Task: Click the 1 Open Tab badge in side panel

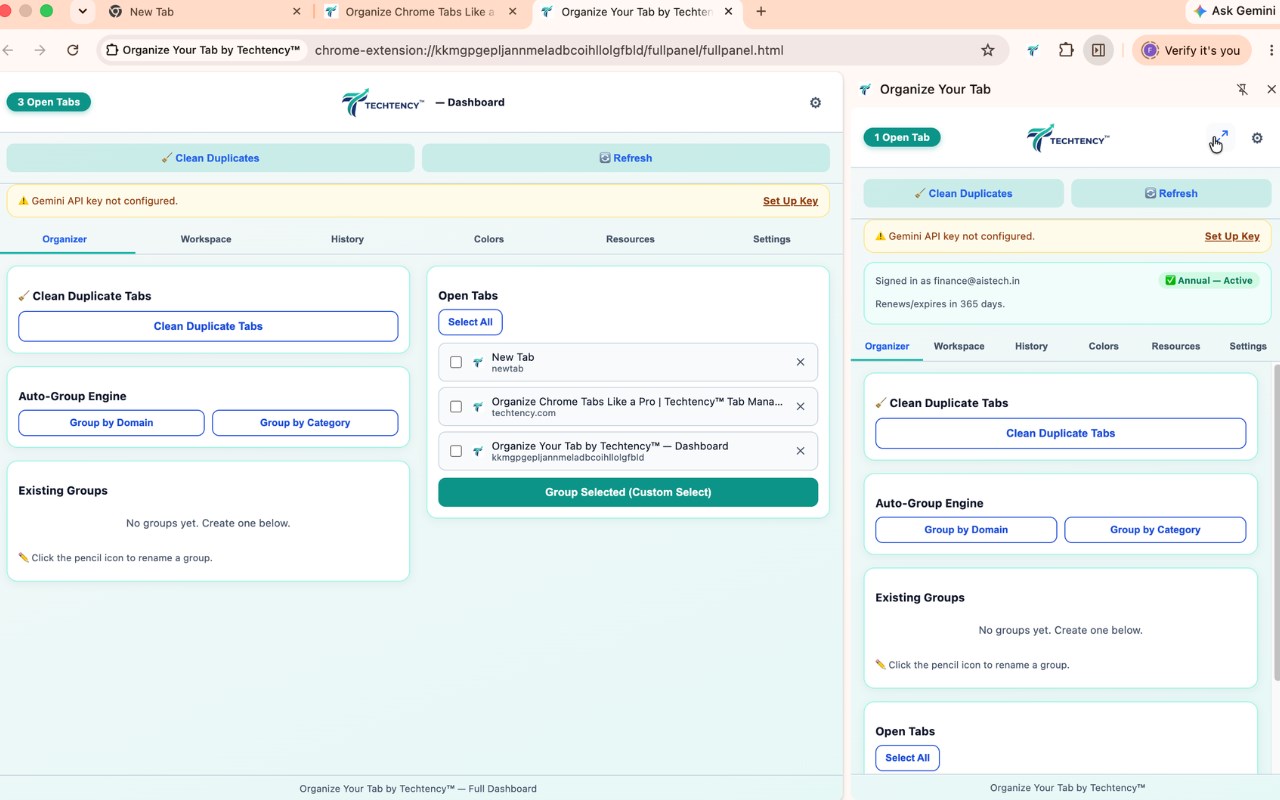Action: pyautogui.click(x=902, y=138)
